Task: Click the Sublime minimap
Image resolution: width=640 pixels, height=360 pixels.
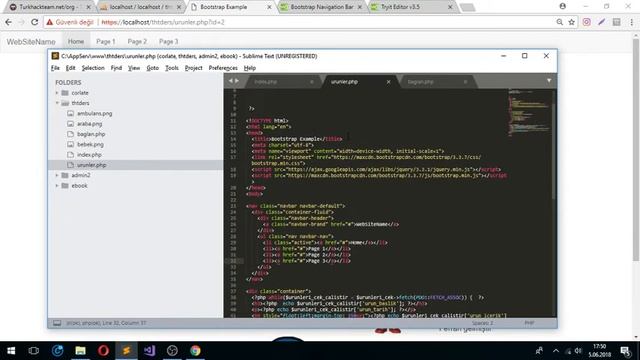Action: point(528,112)
